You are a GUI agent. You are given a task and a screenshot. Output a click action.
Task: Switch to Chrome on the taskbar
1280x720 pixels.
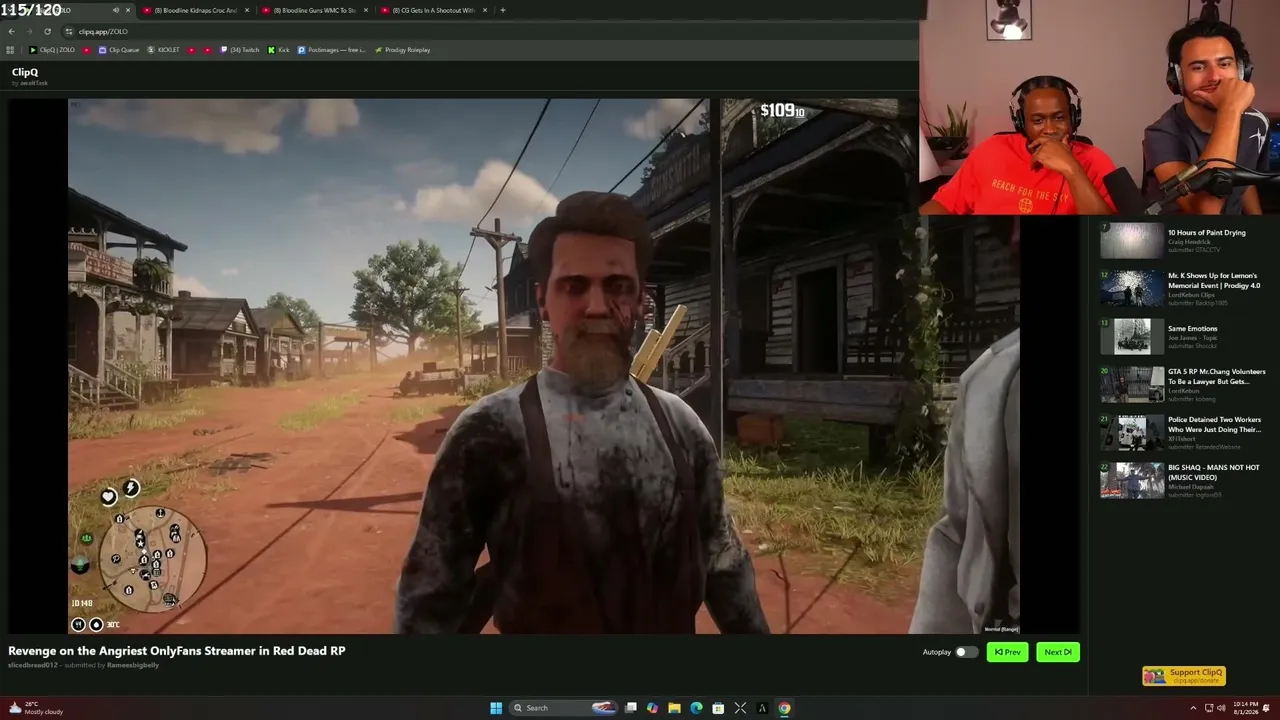coord(784,708)
